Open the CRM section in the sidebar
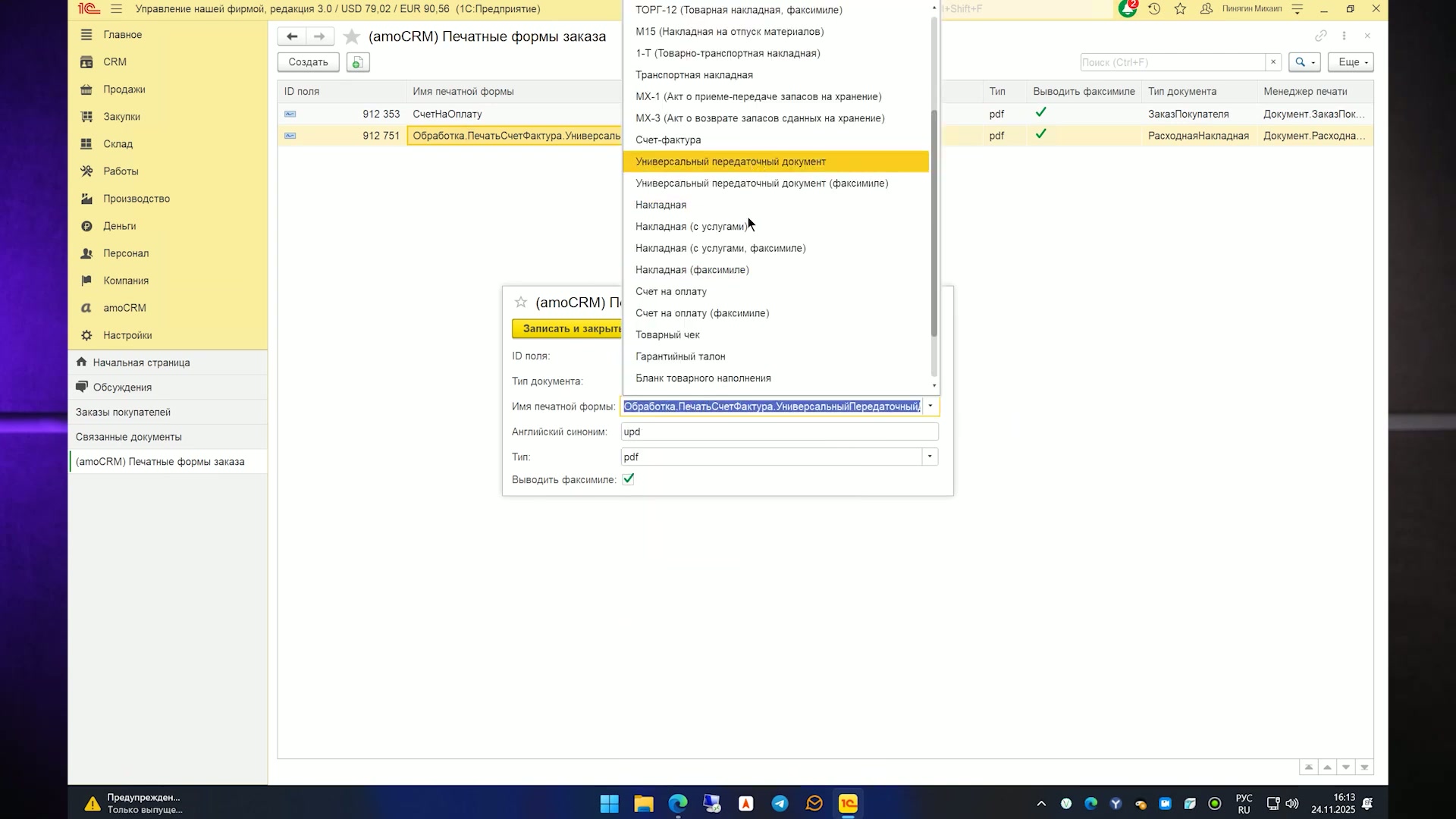This screenshot has height=819, width=1456. (115, 62)
